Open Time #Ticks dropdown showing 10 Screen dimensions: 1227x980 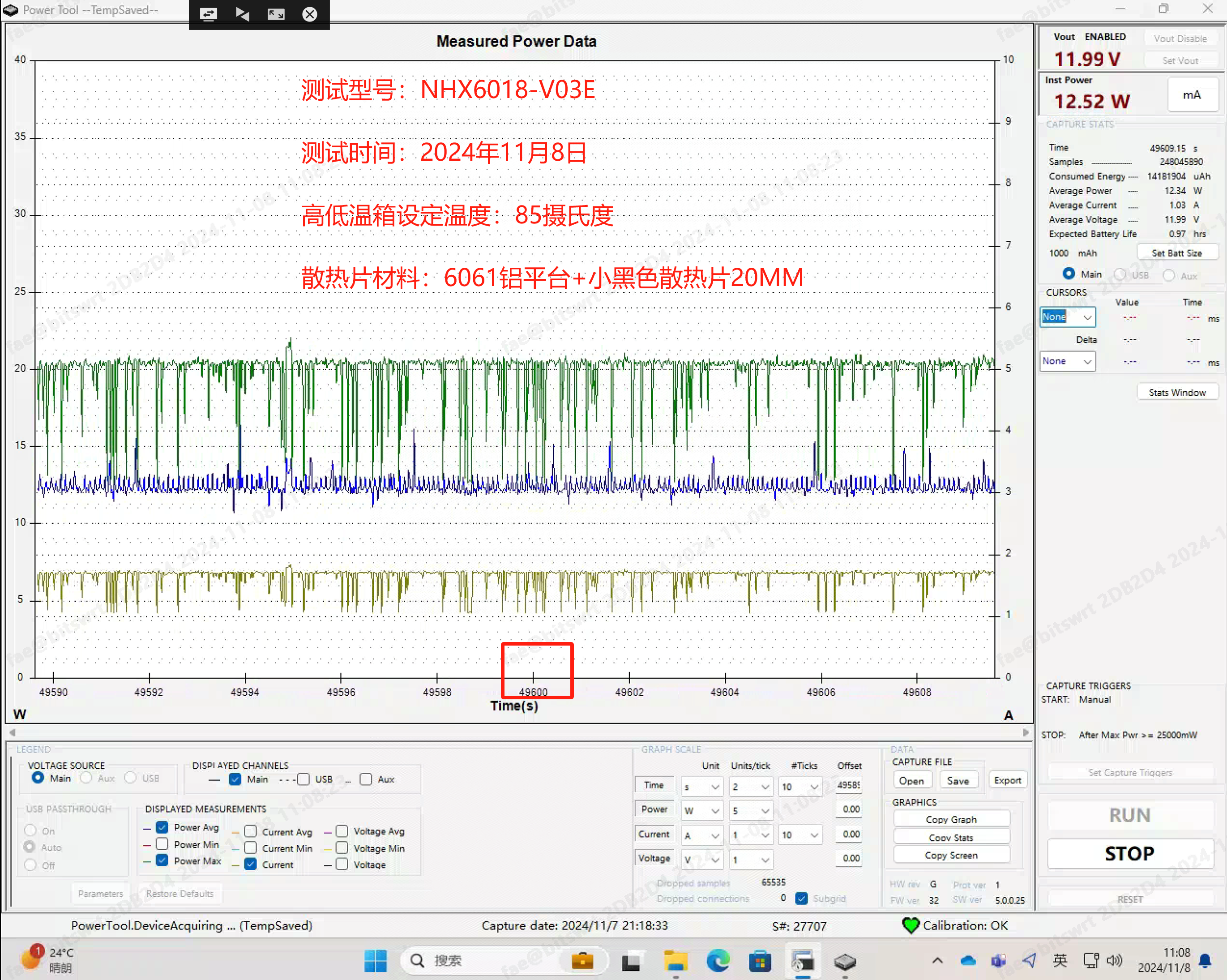coord(799,787)
